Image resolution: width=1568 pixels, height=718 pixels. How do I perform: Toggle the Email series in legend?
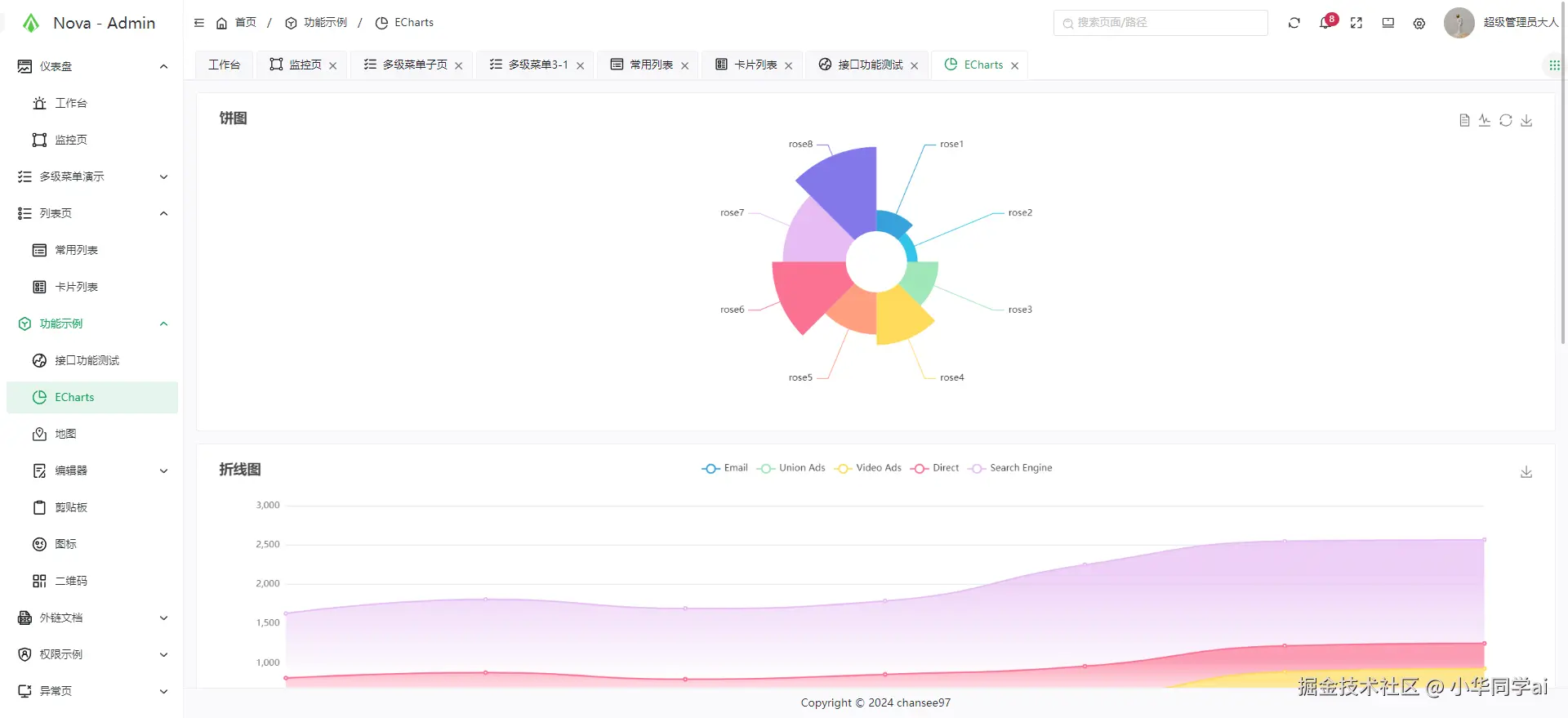pyautogui.click(x=725, y=468)
